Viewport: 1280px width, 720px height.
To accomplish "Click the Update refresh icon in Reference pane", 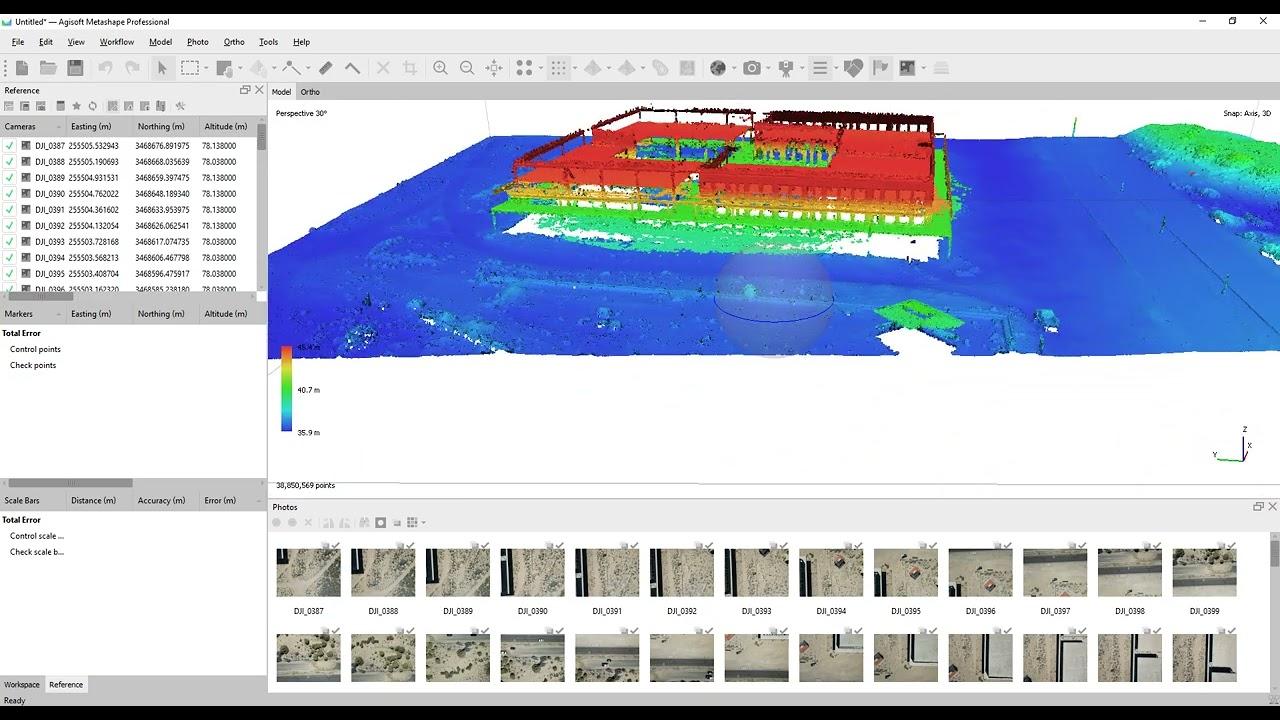I will coord(92,106).
